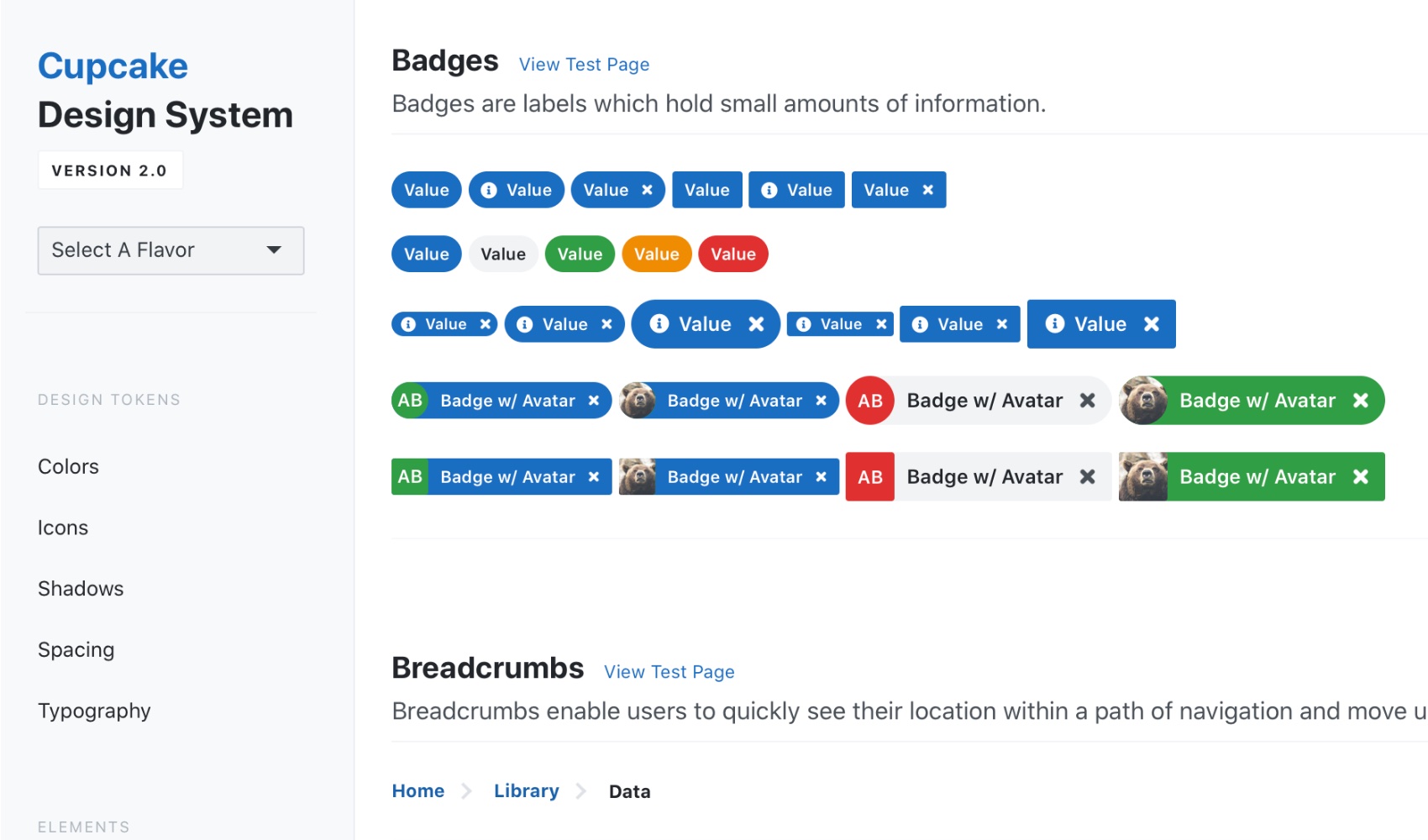Click the orange Value badge
This screenshot has height=840, width=1428.
coord(656,255)
